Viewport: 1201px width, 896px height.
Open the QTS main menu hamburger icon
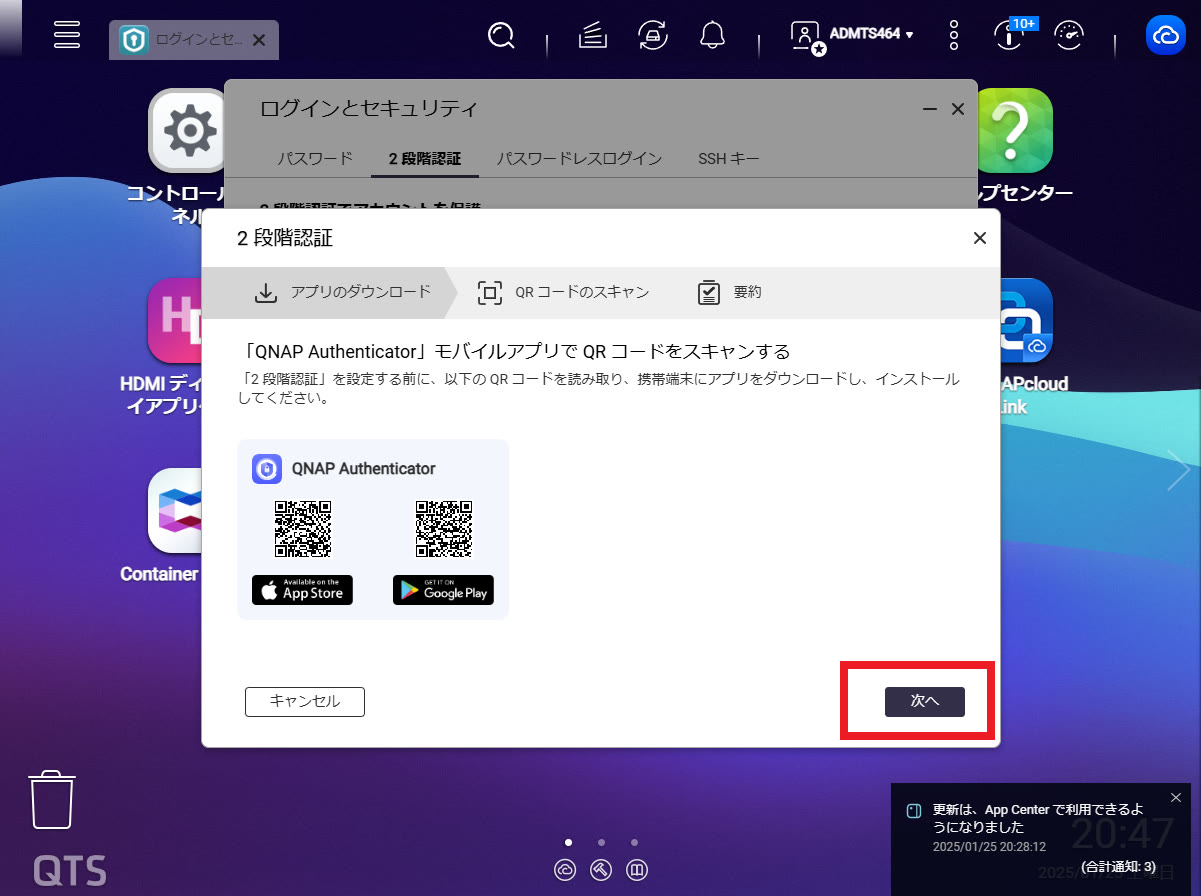67,35
